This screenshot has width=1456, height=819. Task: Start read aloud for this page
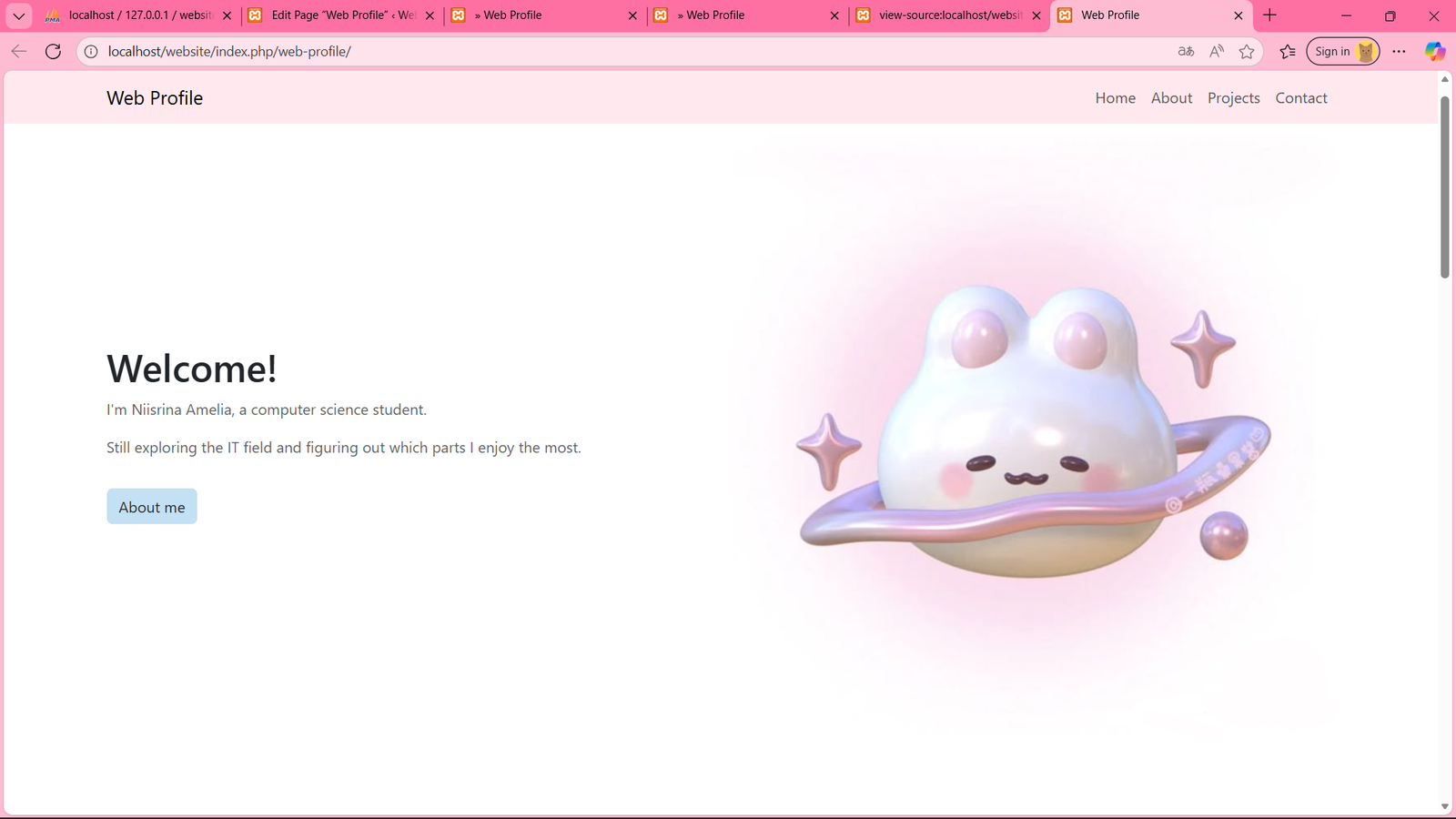tap(1217, 51)
